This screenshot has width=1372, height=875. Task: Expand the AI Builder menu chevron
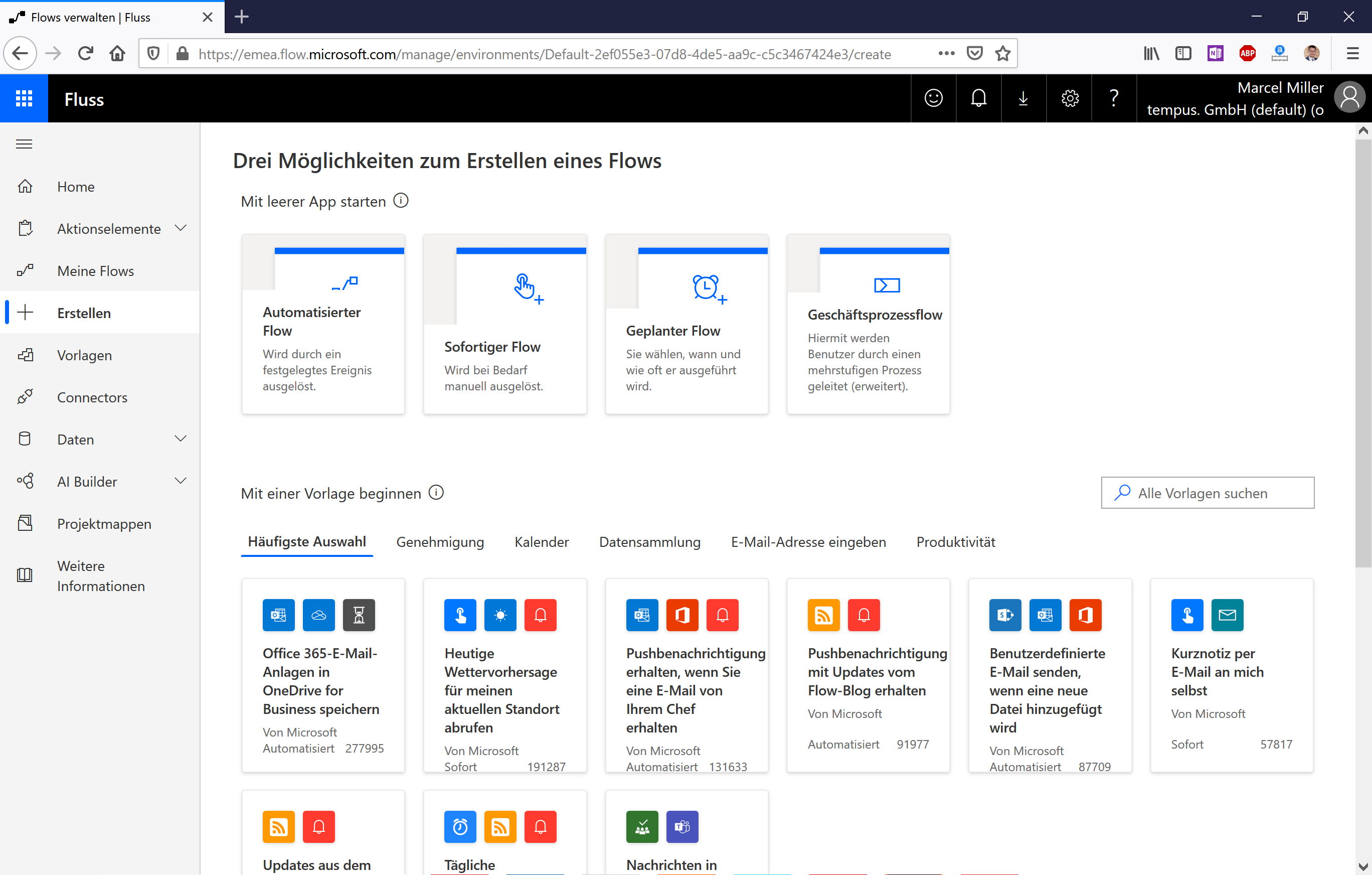pos(181,481)
